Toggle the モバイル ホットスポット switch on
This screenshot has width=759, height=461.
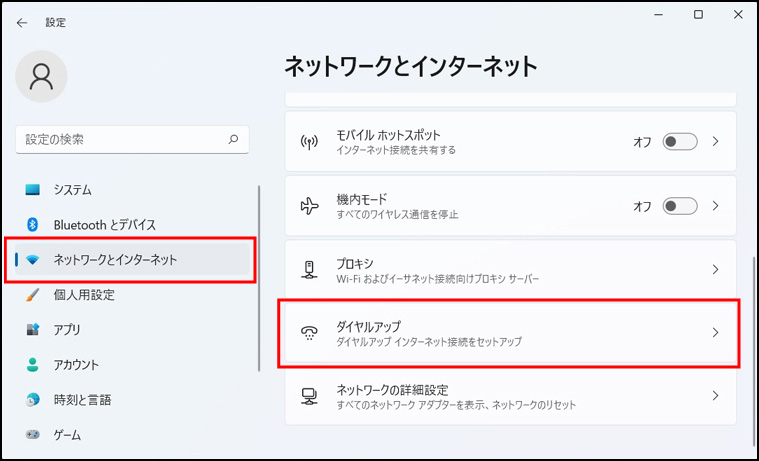tap(680, 142)
